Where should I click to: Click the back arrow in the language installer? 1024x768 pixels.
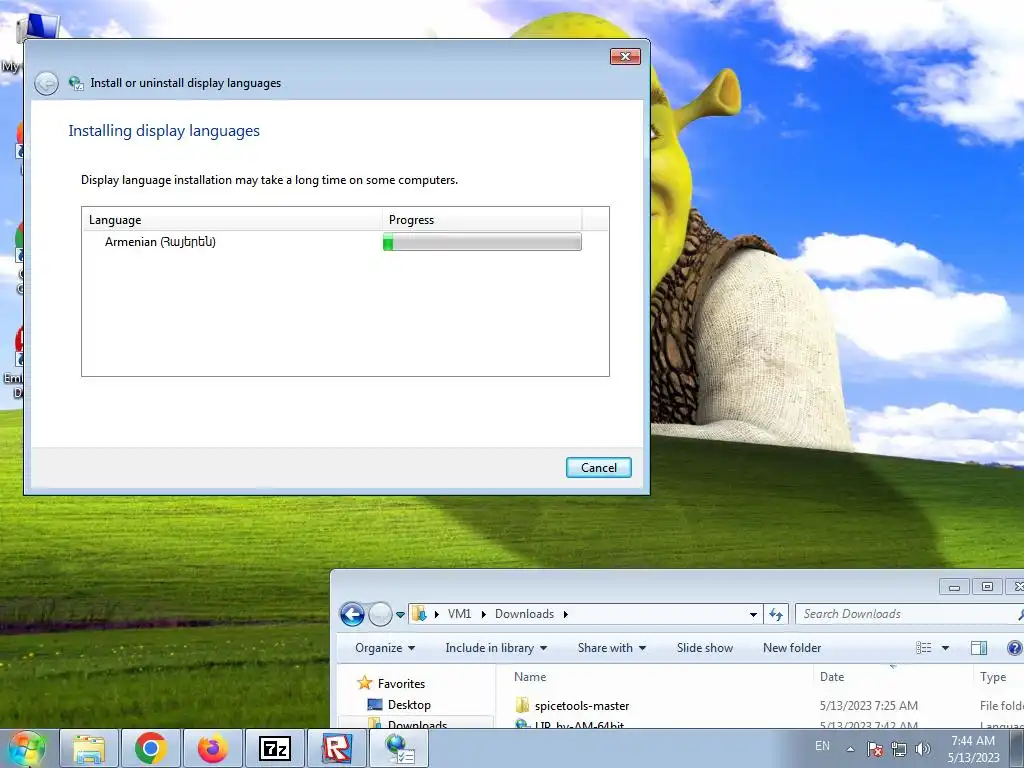[x=46, y=84]
